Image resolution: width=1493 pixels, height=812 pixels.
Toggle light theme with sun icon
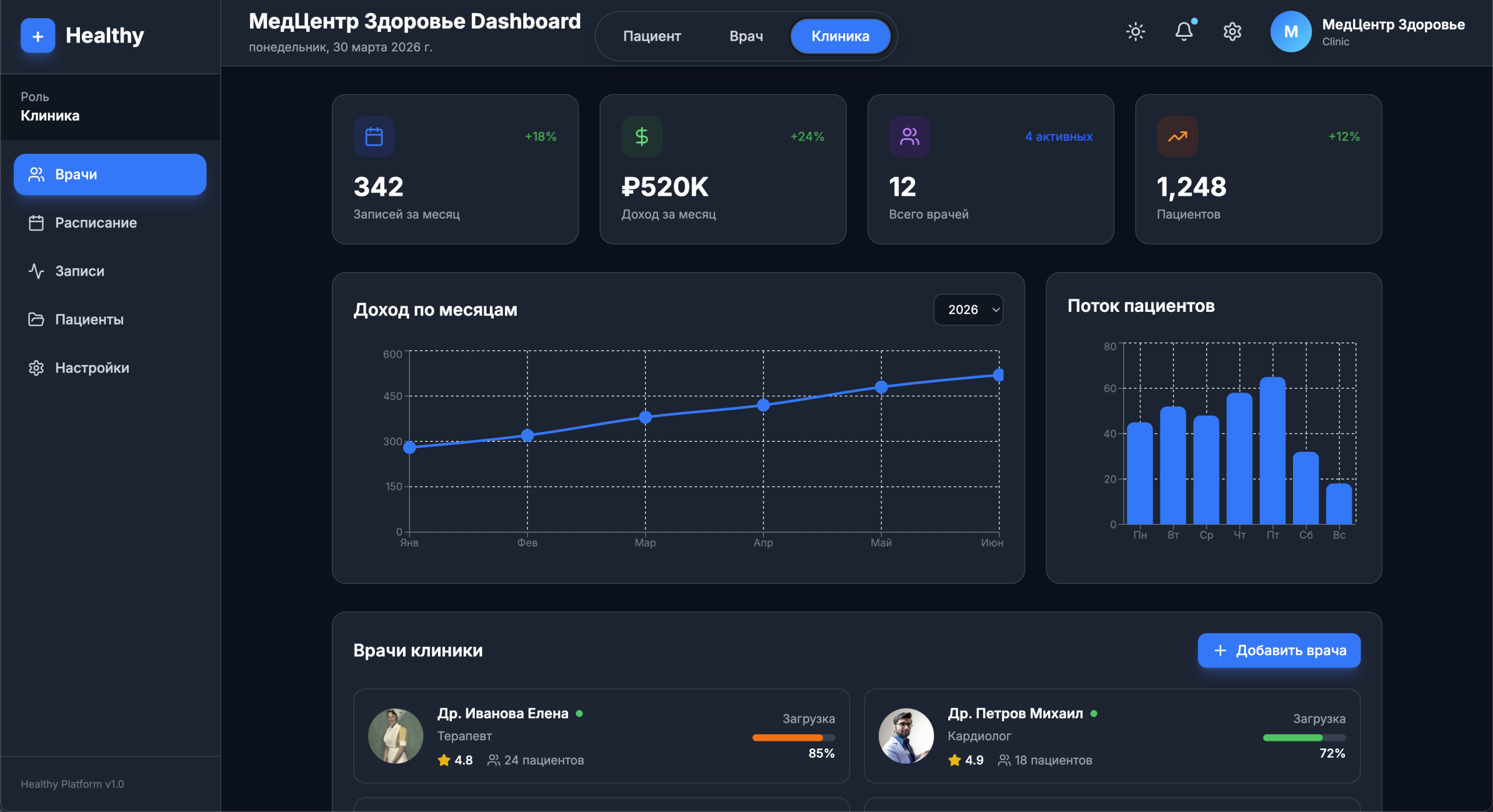(1135, 31)
